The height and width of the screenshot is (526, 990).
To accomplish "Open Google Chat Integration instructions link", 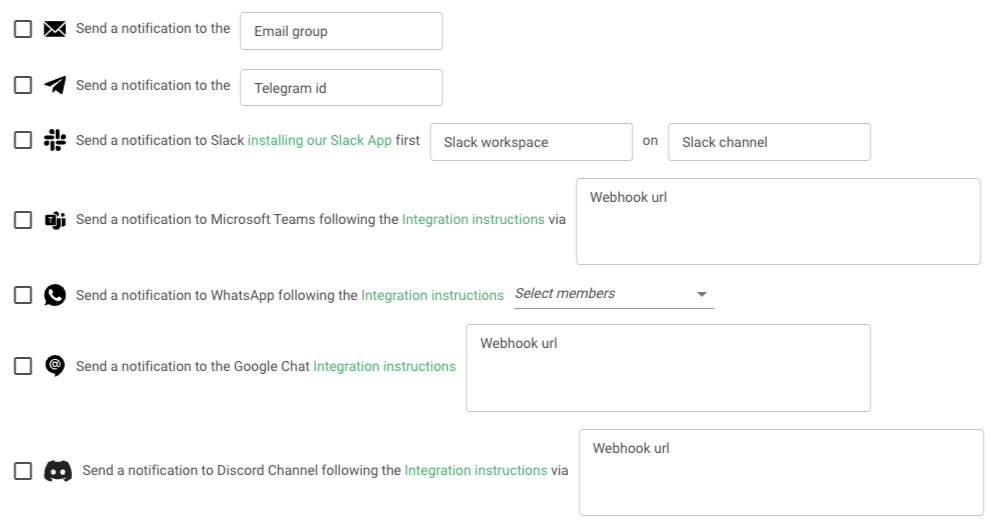I will point(384,366).
